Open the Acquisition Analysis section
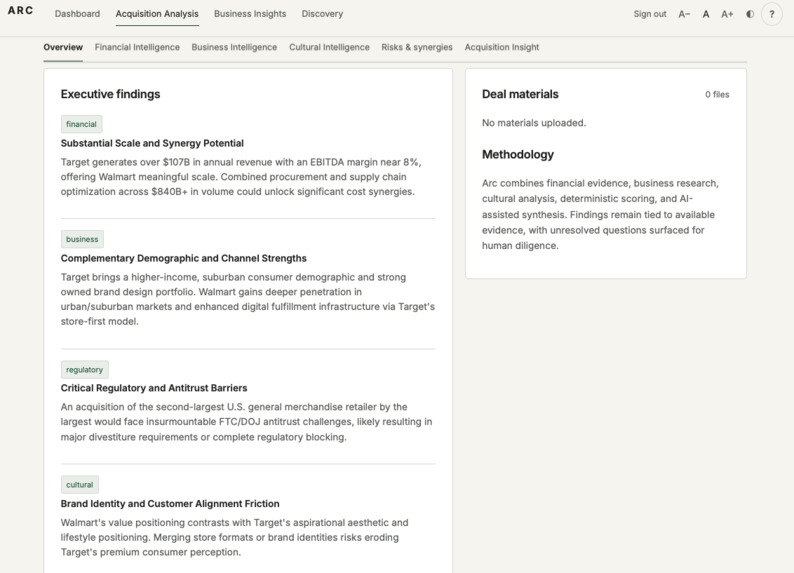The image size is (794, 573). click(x=157, y=14)
